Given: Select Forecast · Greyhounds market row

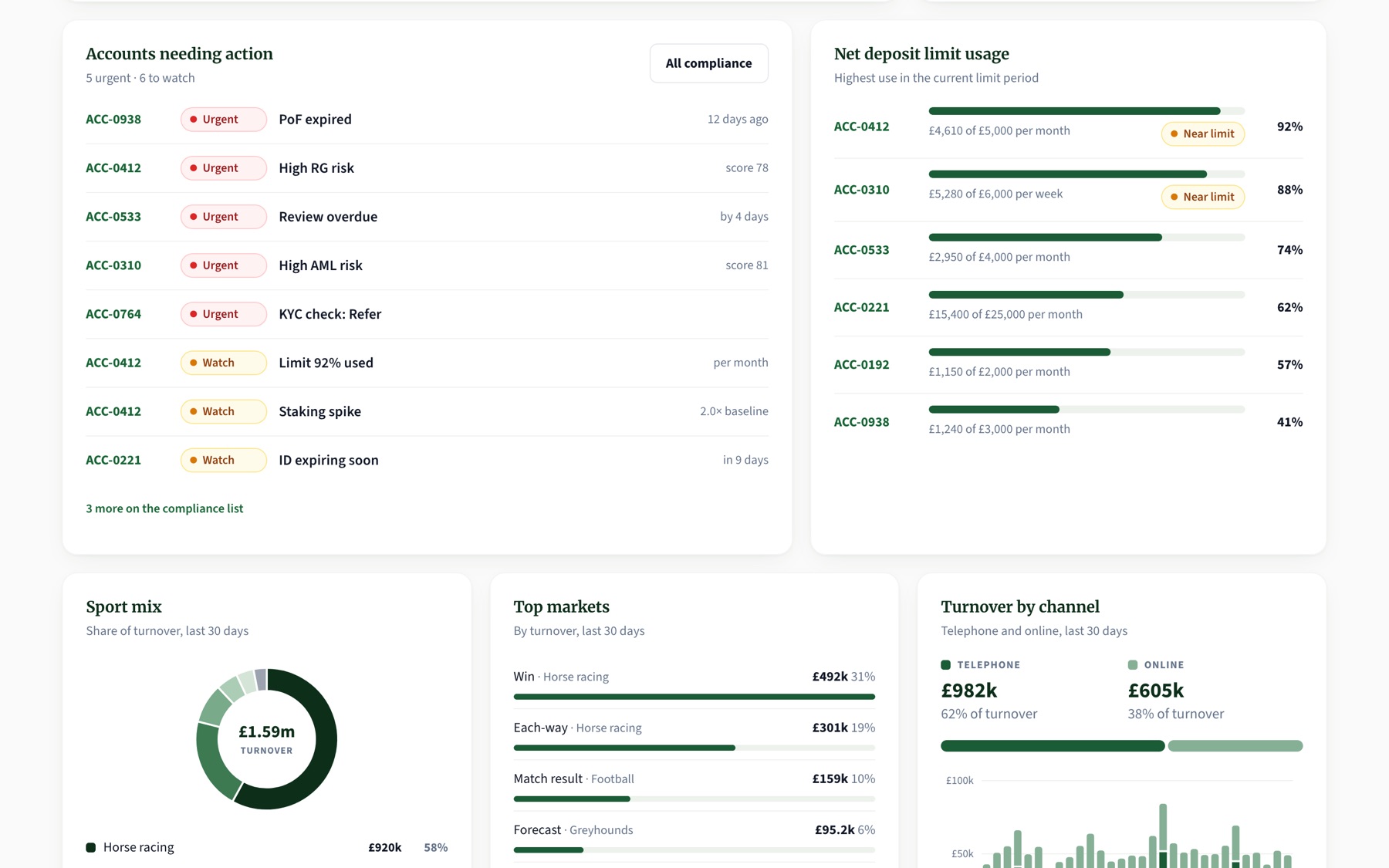Looking at the screenshot, I should coord(694,836).
